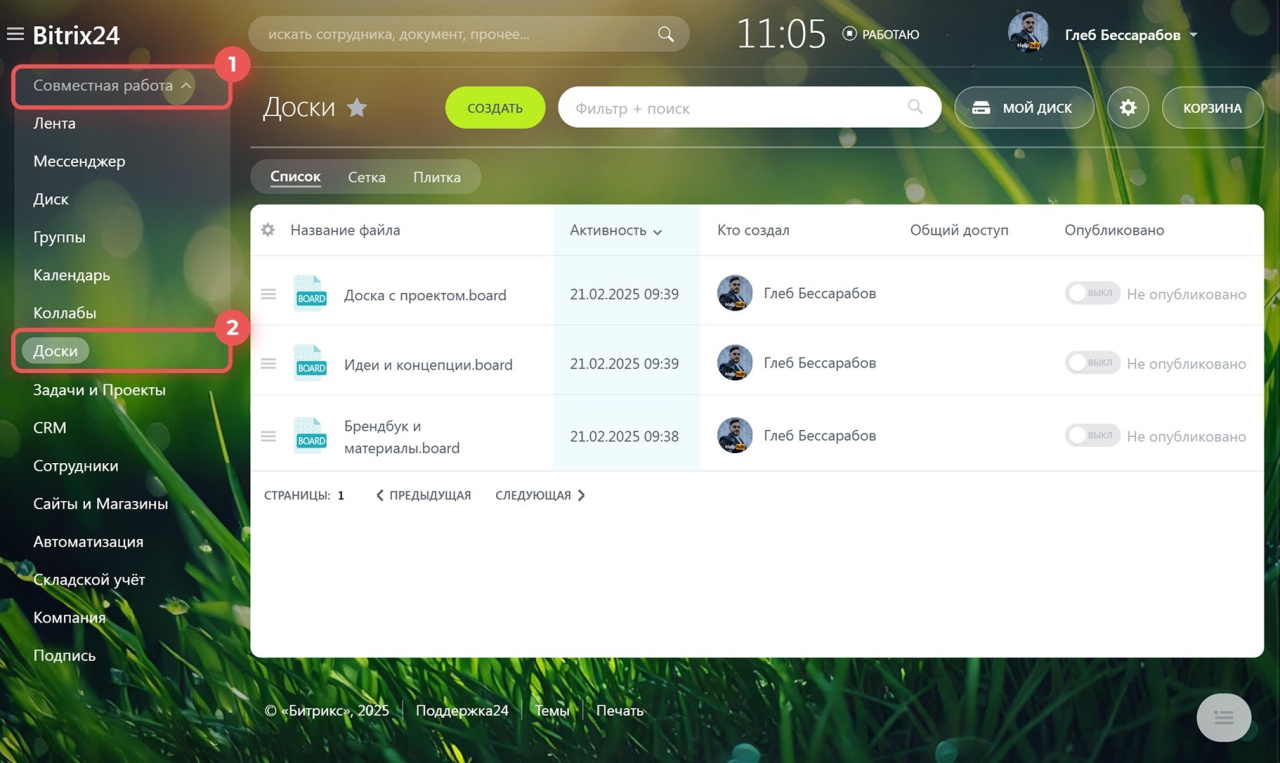
Task: Open disk settings with the gear button
Action: pos(1128,108)
